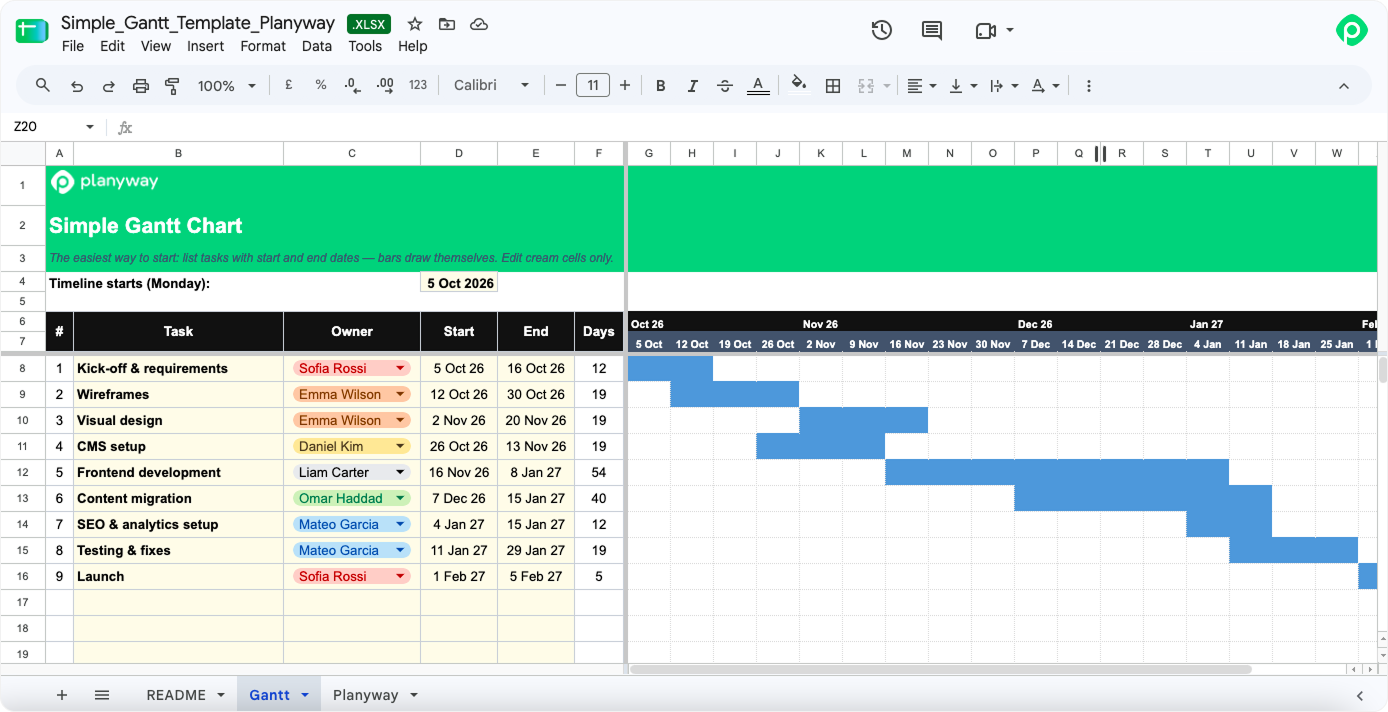Open the comments panel
1388x712 pixels.
pyautogui.click(x=932, y=30)
